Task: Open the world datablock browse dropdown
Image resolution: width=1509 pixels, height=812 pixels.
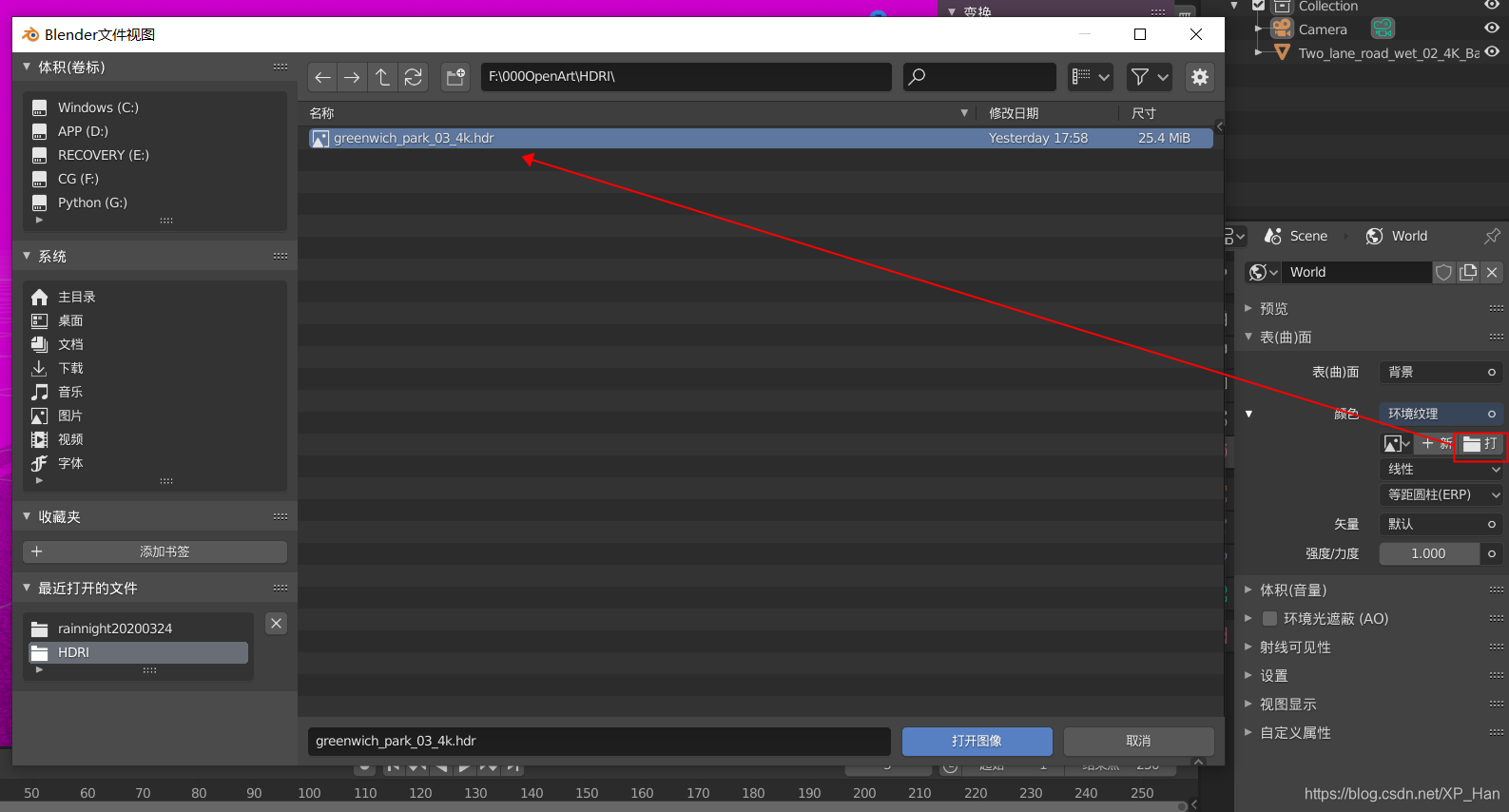Action: click(x=1263, y=273)
